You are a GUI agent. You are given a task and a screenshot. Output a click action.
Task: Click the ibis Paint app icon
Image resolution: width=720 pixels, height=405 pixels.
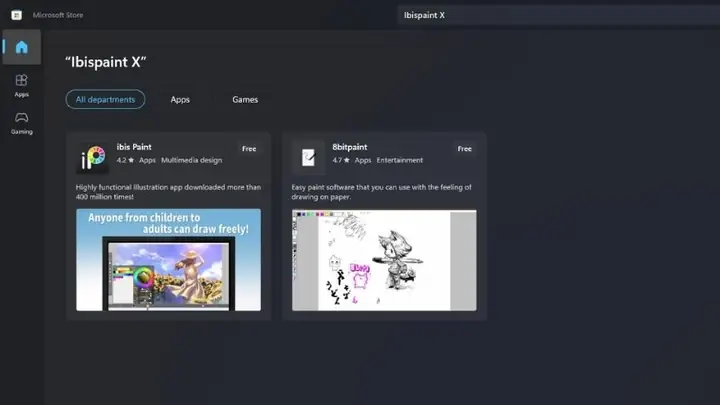click(x=92, y=158)
